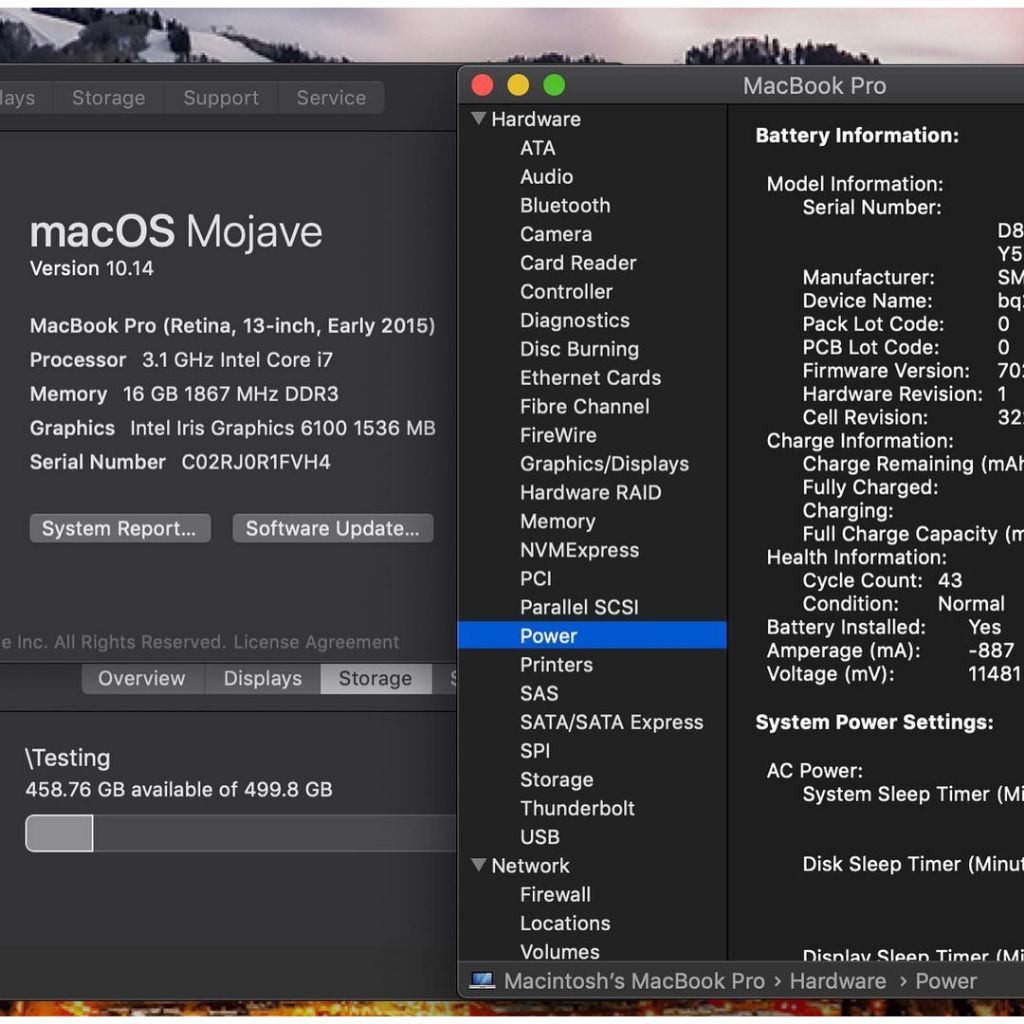
Task: Select the highlighted Power sidebar item
Action: click(x=548, y=636)
